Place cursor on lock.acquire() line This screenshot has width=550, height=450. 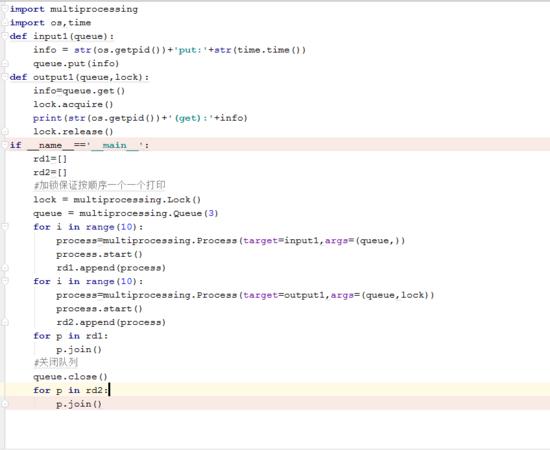[x=73, y=104]
